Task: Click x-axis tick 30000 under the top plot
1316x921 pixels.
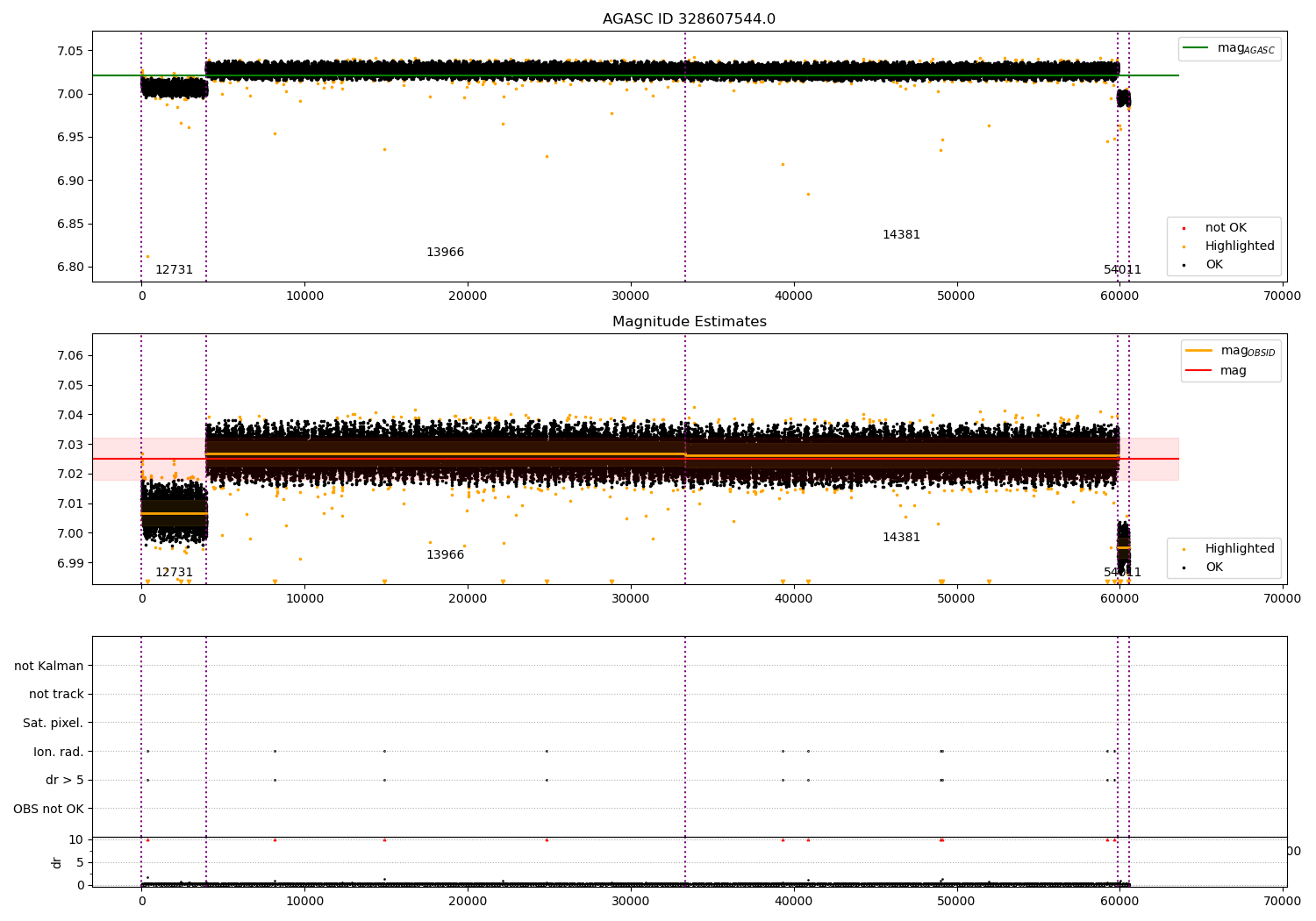Action: click(630, 296)
